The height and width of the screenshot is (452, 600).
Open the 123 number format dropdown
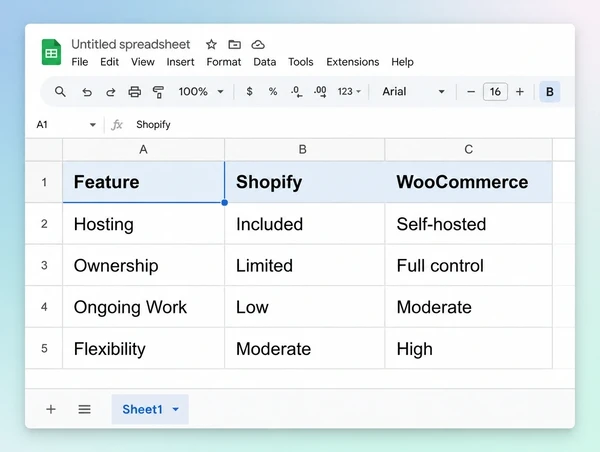(349, 92)
